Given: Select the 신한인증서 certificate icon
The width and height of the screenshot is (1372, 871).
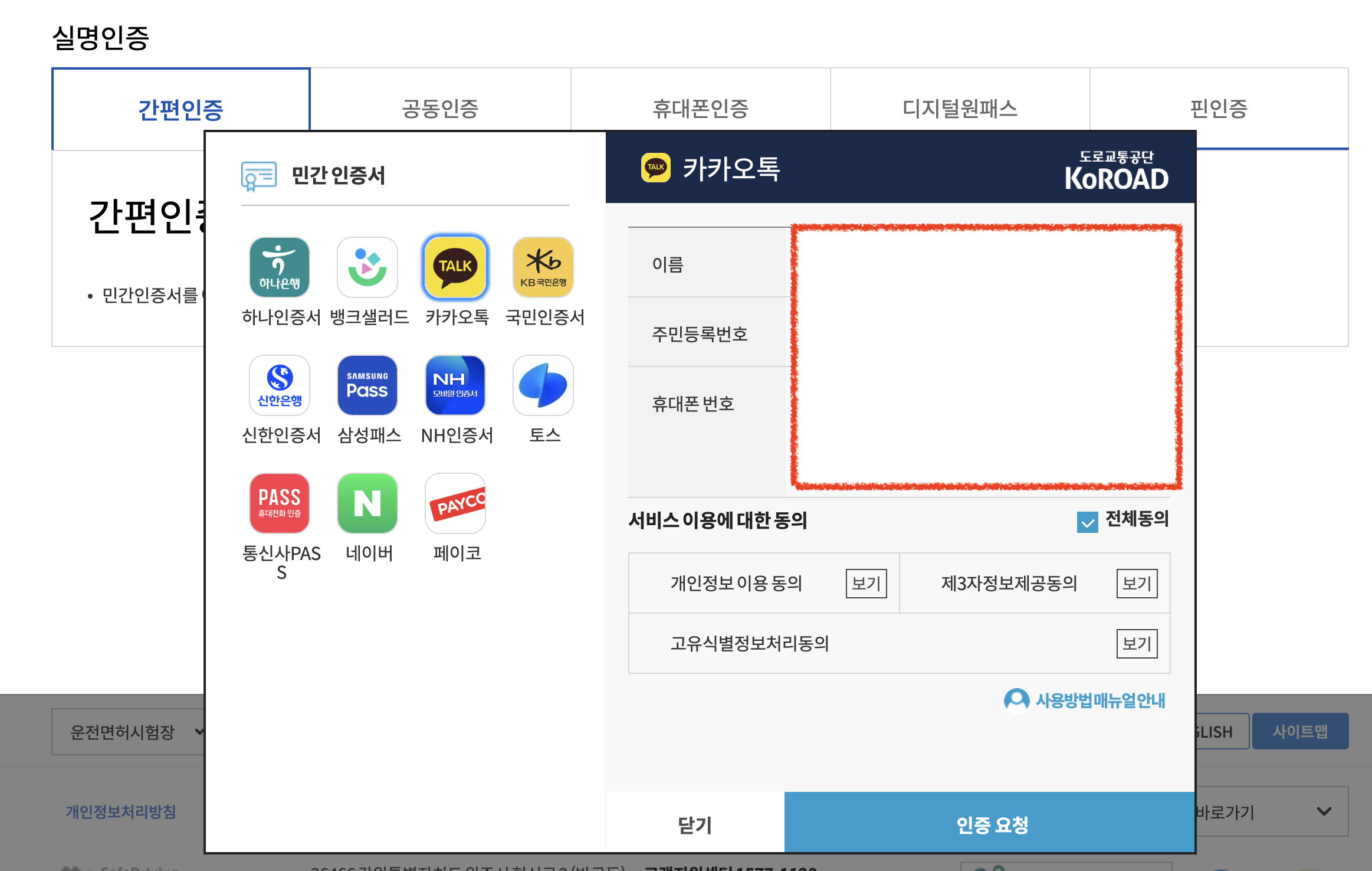Looking at the screenshot, I should pos(279,385).
